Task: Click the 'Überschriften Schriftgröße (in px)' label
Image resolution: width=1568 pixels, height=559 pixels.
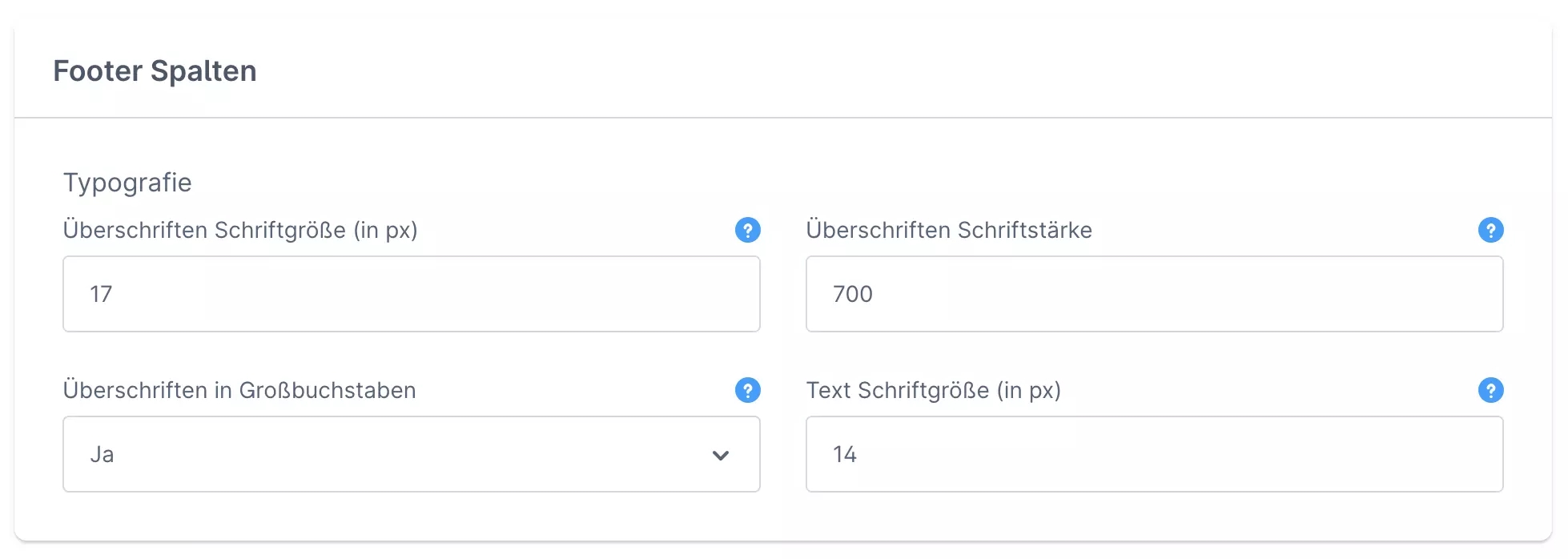Action: 240,231
